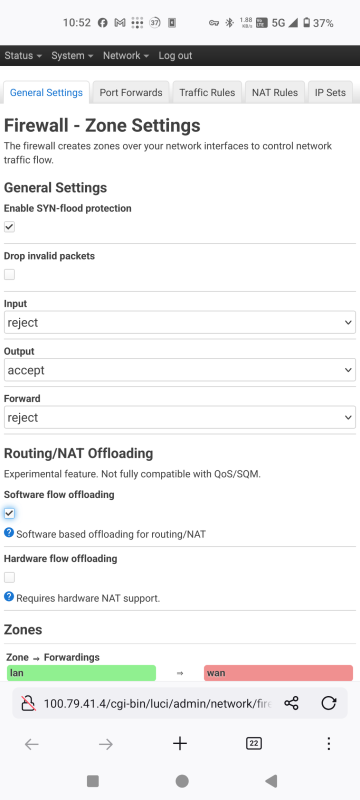
Task: Open browser three-dot overflow menu
Action: coord(328,744)
